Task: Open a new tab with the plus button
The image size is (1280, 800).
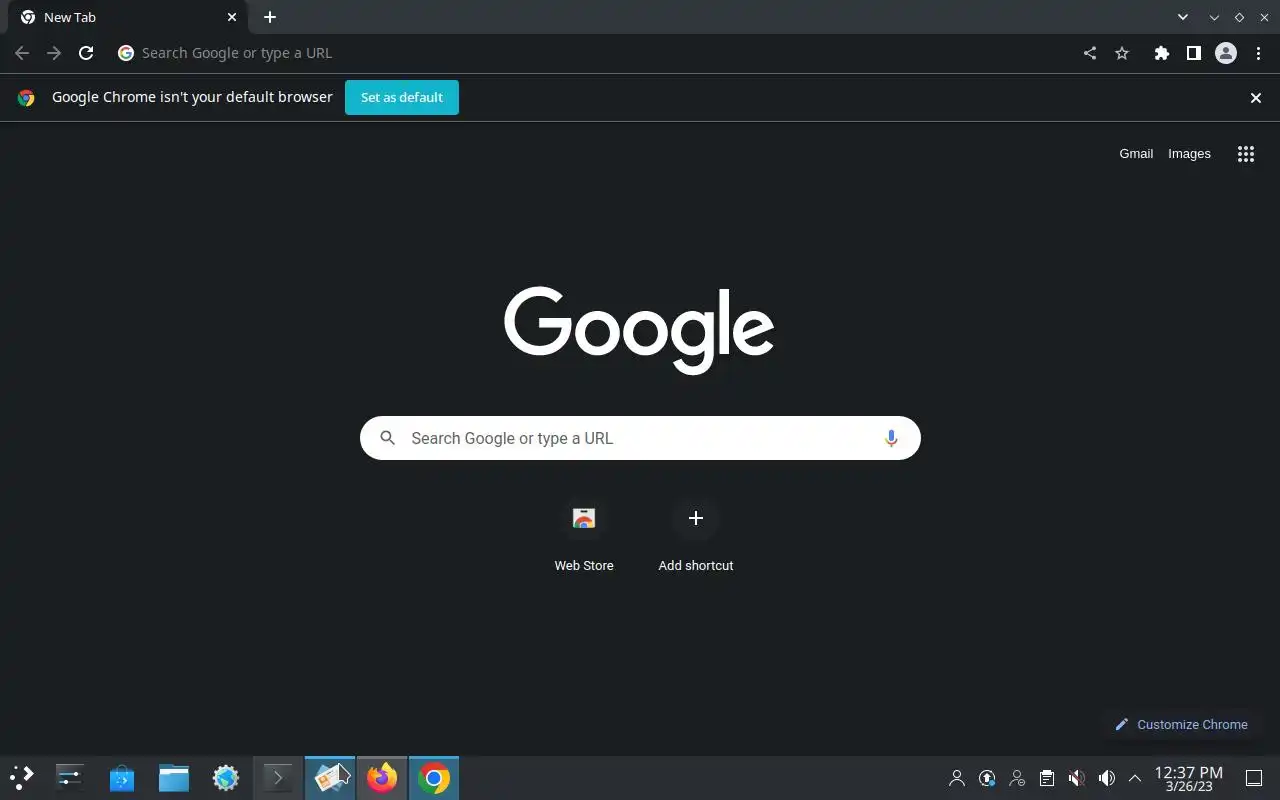Action: pos(270,17)
